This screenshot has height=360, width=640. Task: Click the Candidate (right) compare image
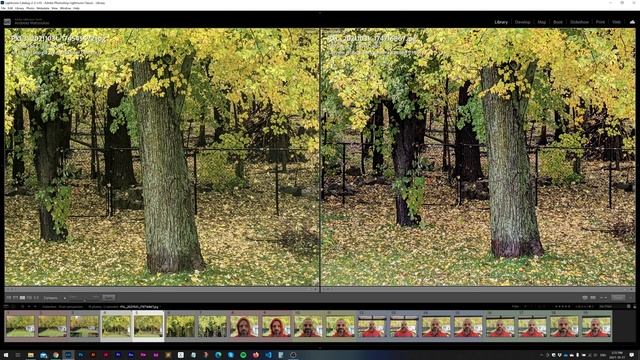[478, 157]
